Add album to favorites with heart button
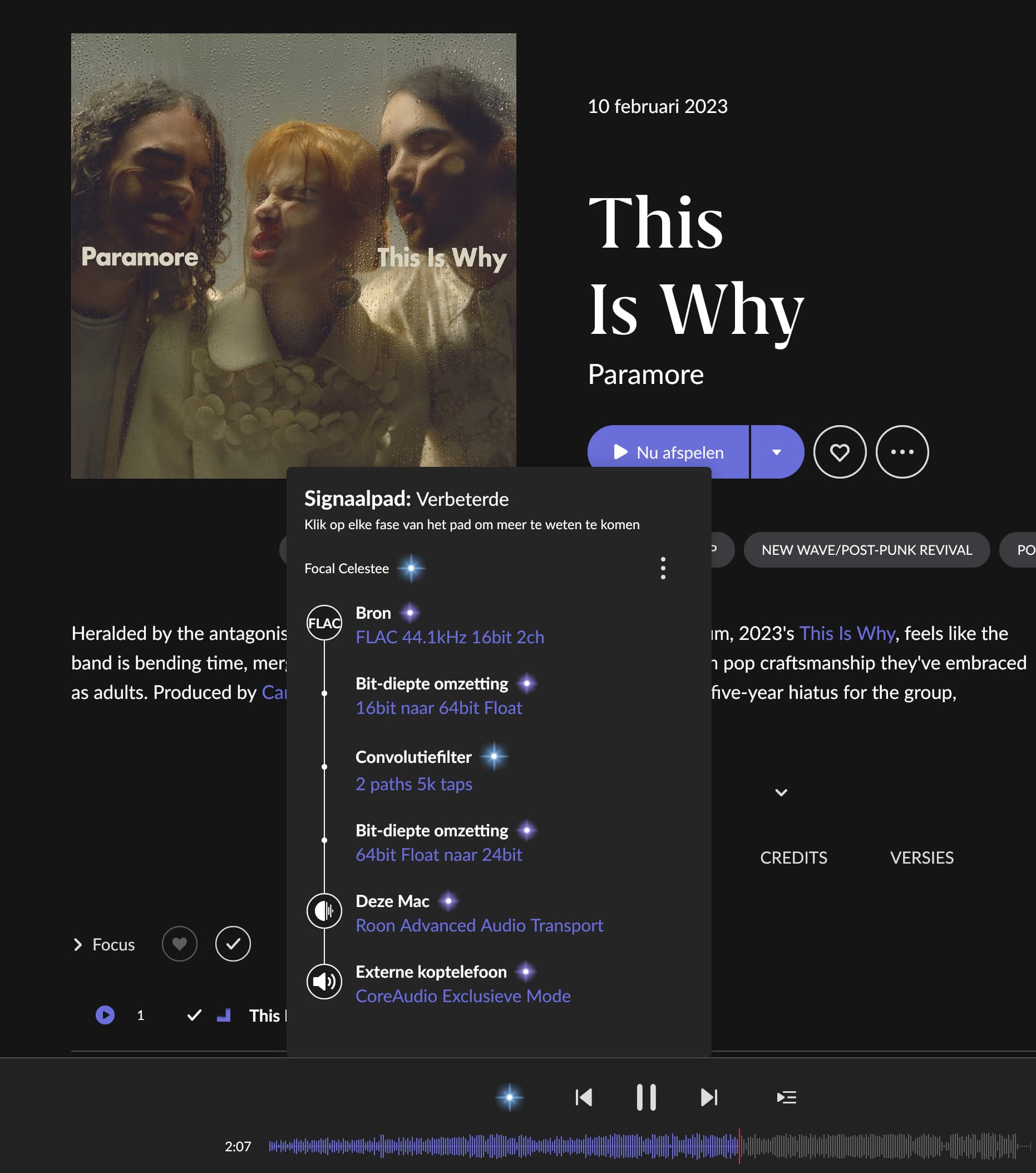The width and height of the screenshot is (1036, 1173). pos(840,452)
